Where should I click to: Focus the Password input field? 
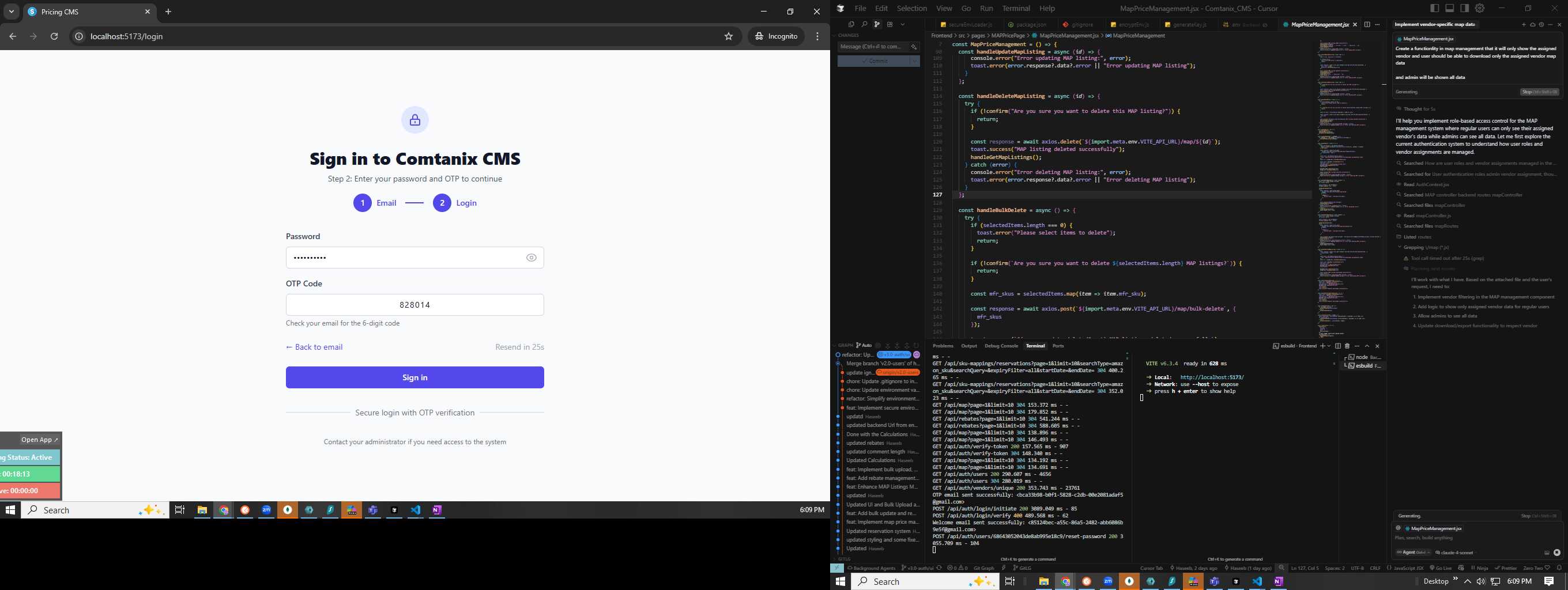coord(414,258)
